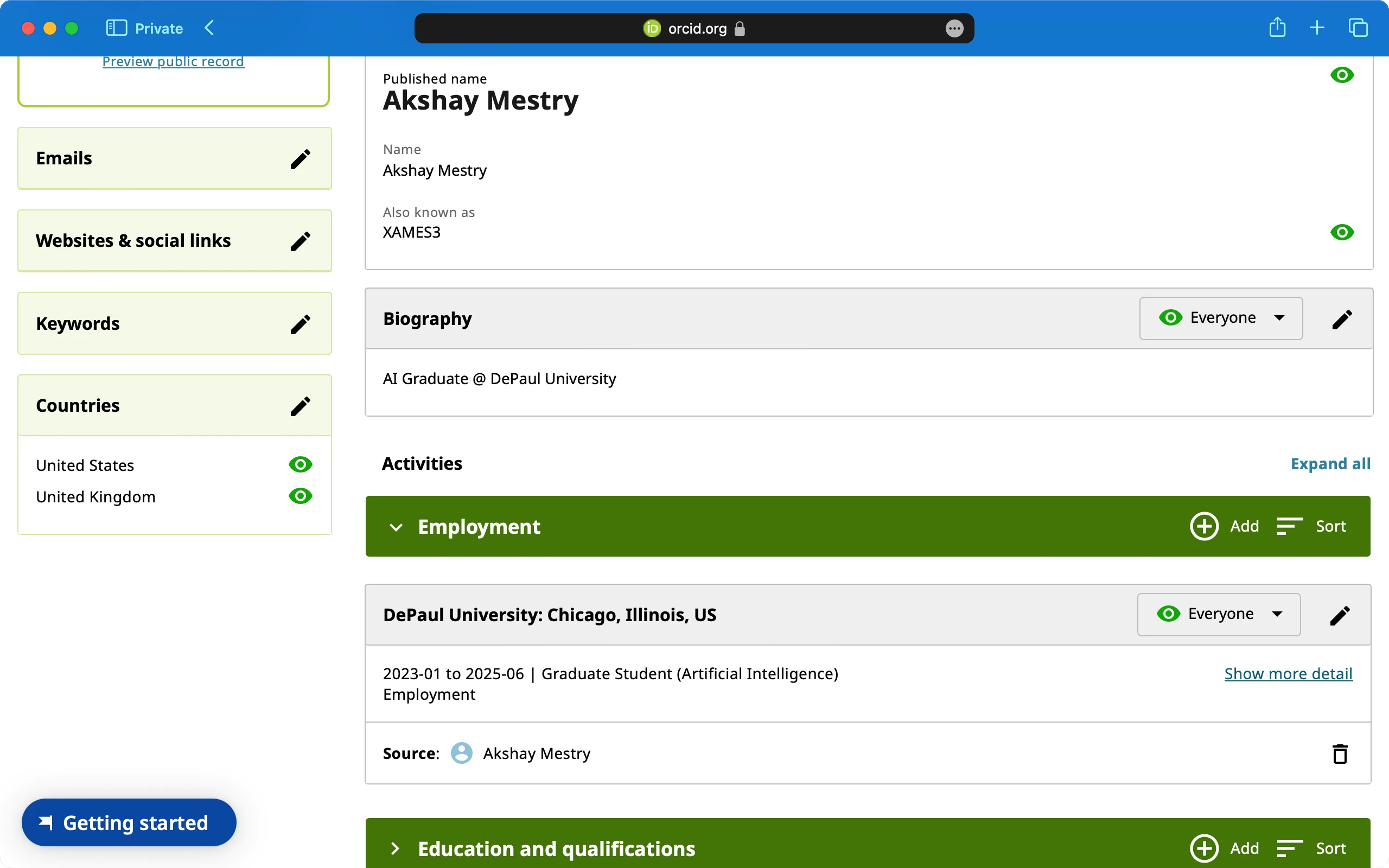Click the Biography section heading
The height and width of the screenshot is (868, 1389).
[427, 318]
